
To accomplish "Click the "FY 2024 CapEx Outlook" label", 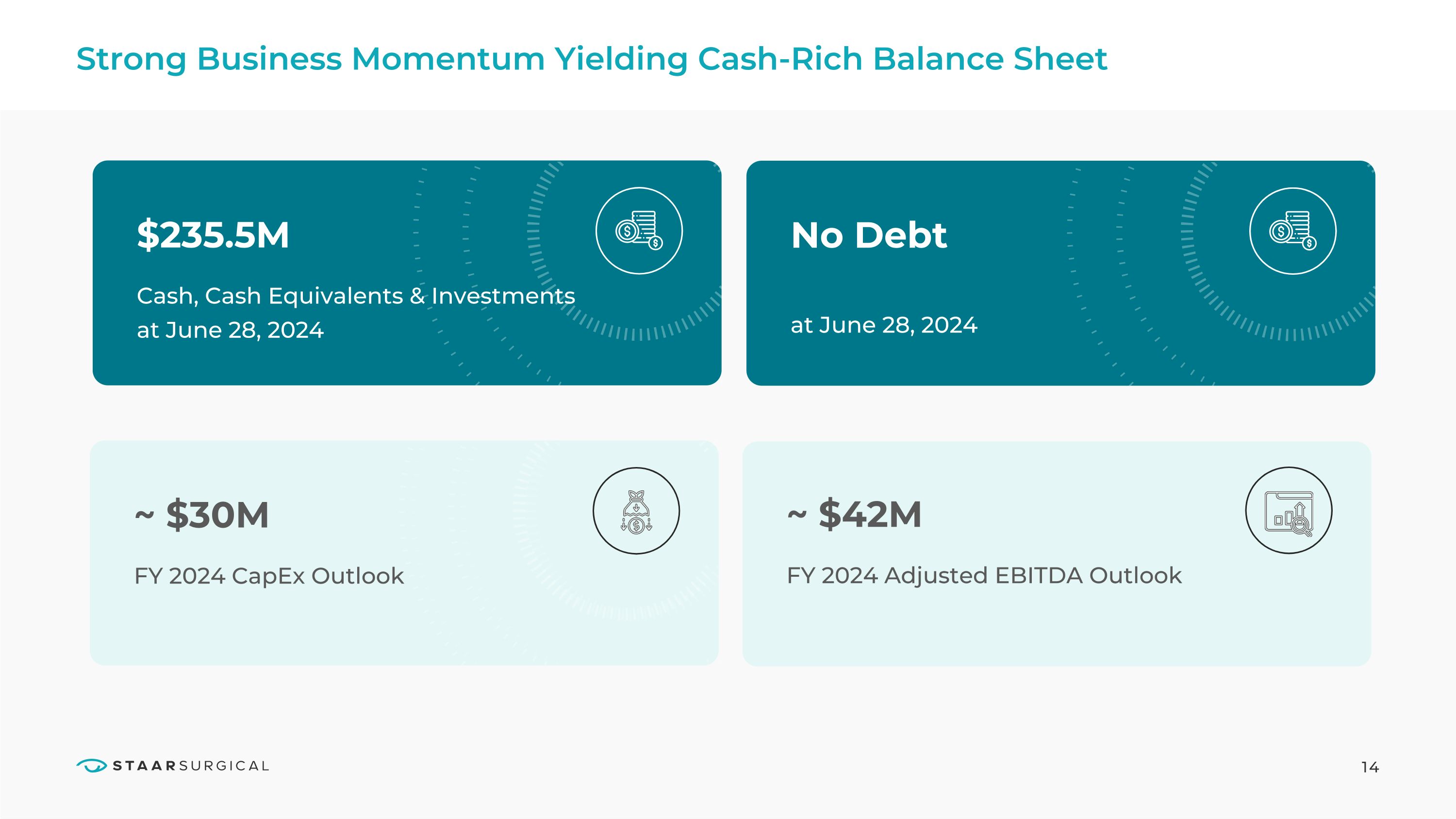I will [269, 576].
